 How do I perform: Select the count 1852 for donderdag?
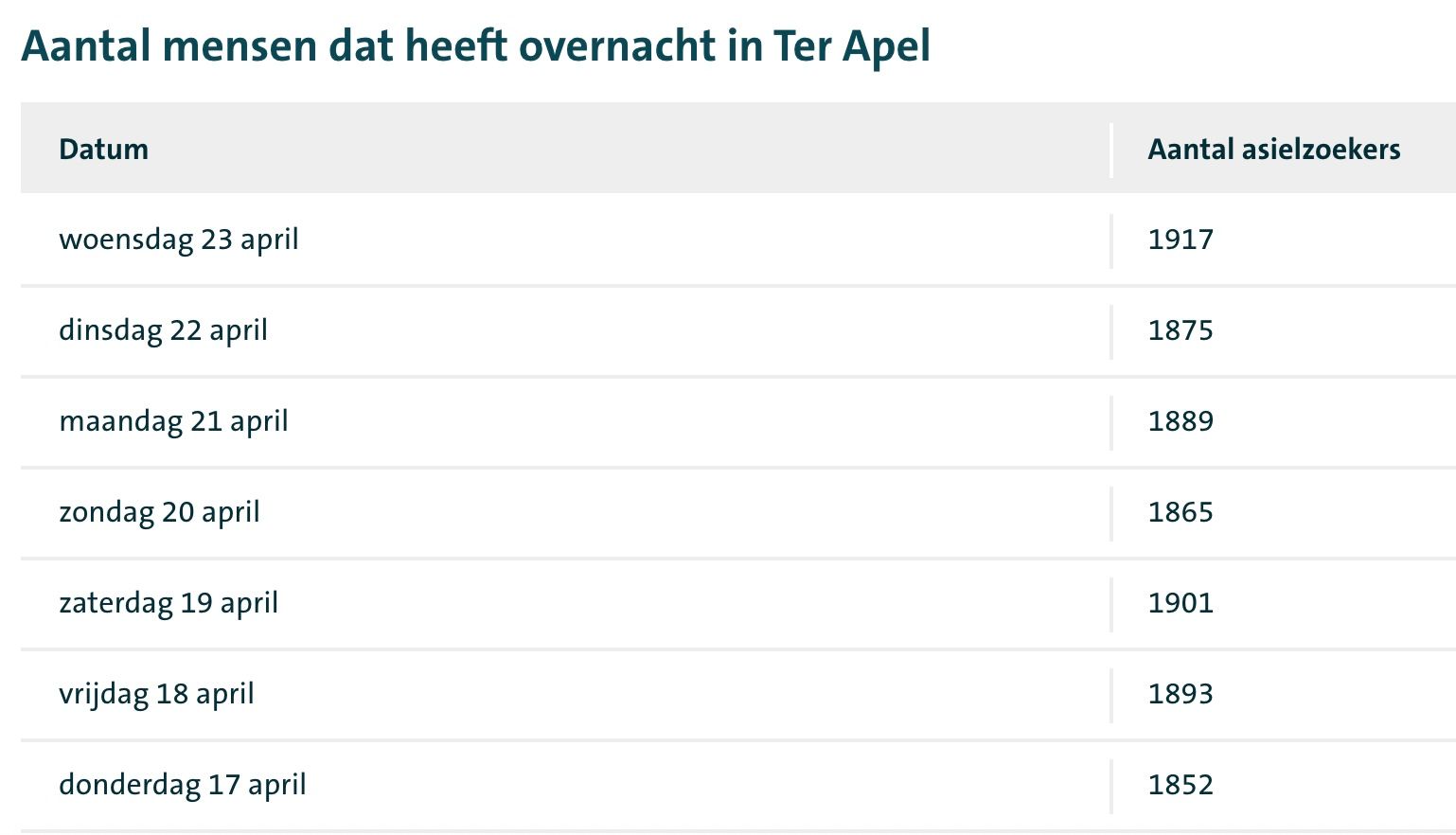[1181, 785]
